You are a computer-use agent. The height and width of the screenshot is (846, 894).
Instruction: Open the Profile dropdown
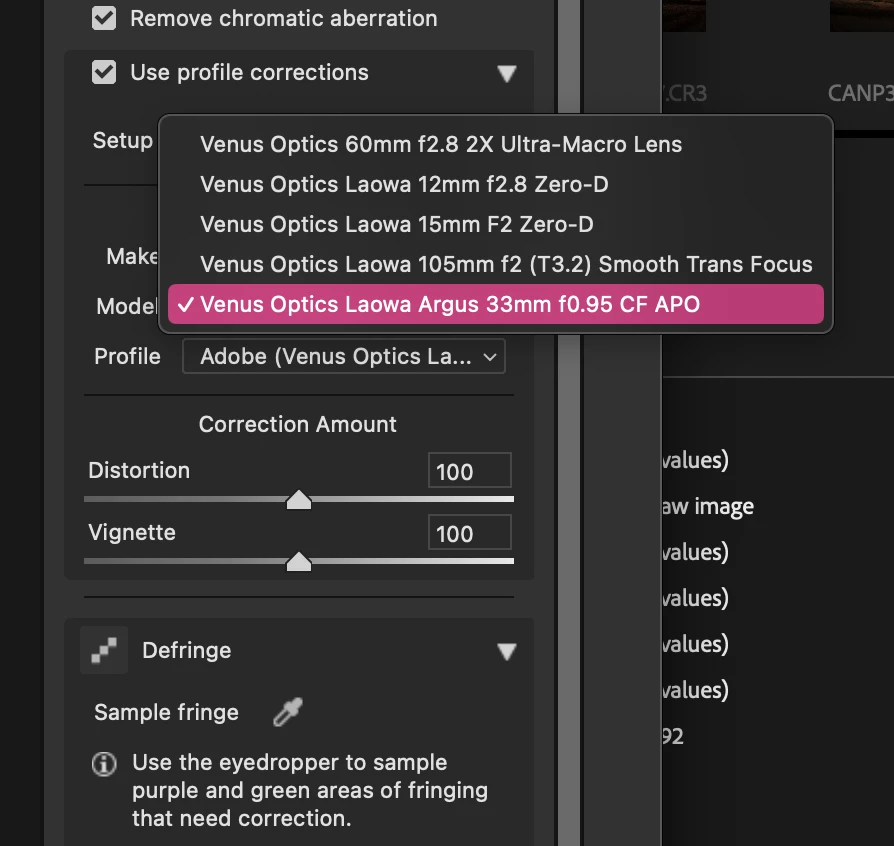point(344,356)
